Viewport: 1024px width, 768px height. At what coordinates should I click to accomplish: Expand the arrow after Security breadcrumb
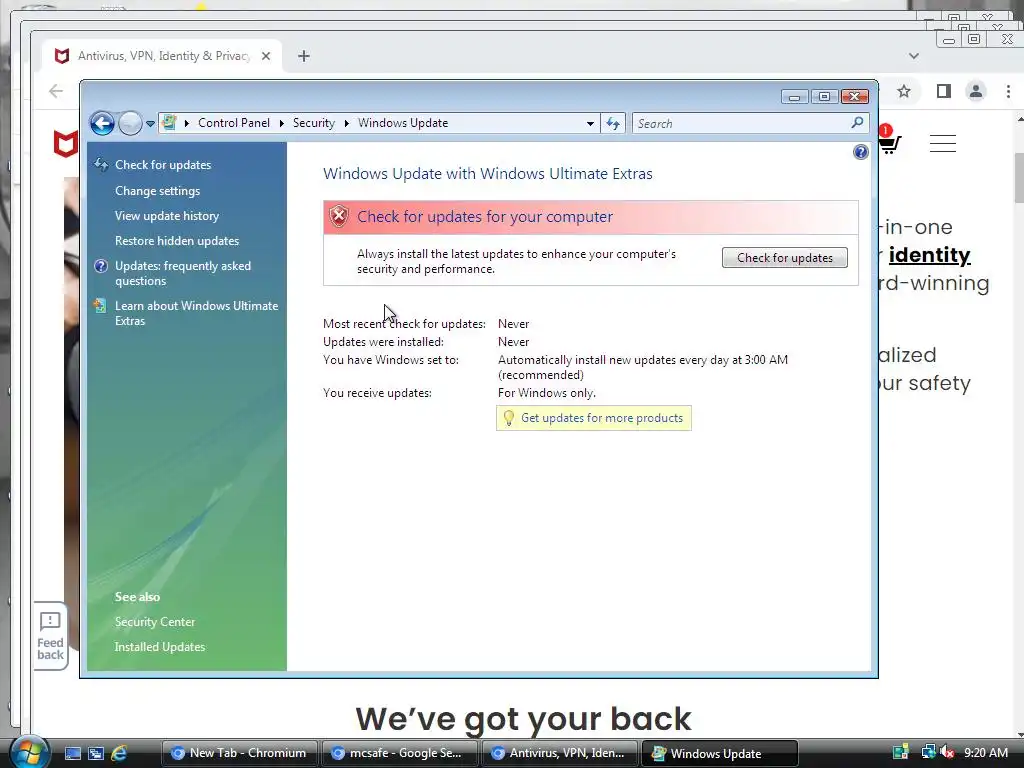347,123
